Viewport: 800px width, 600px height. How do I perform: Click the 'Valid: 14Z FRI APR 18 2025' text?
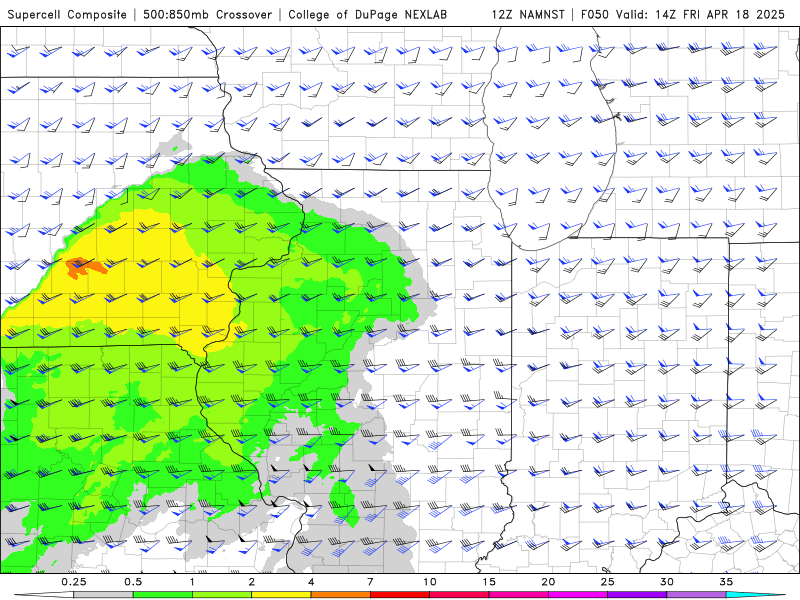pos(700,14)
